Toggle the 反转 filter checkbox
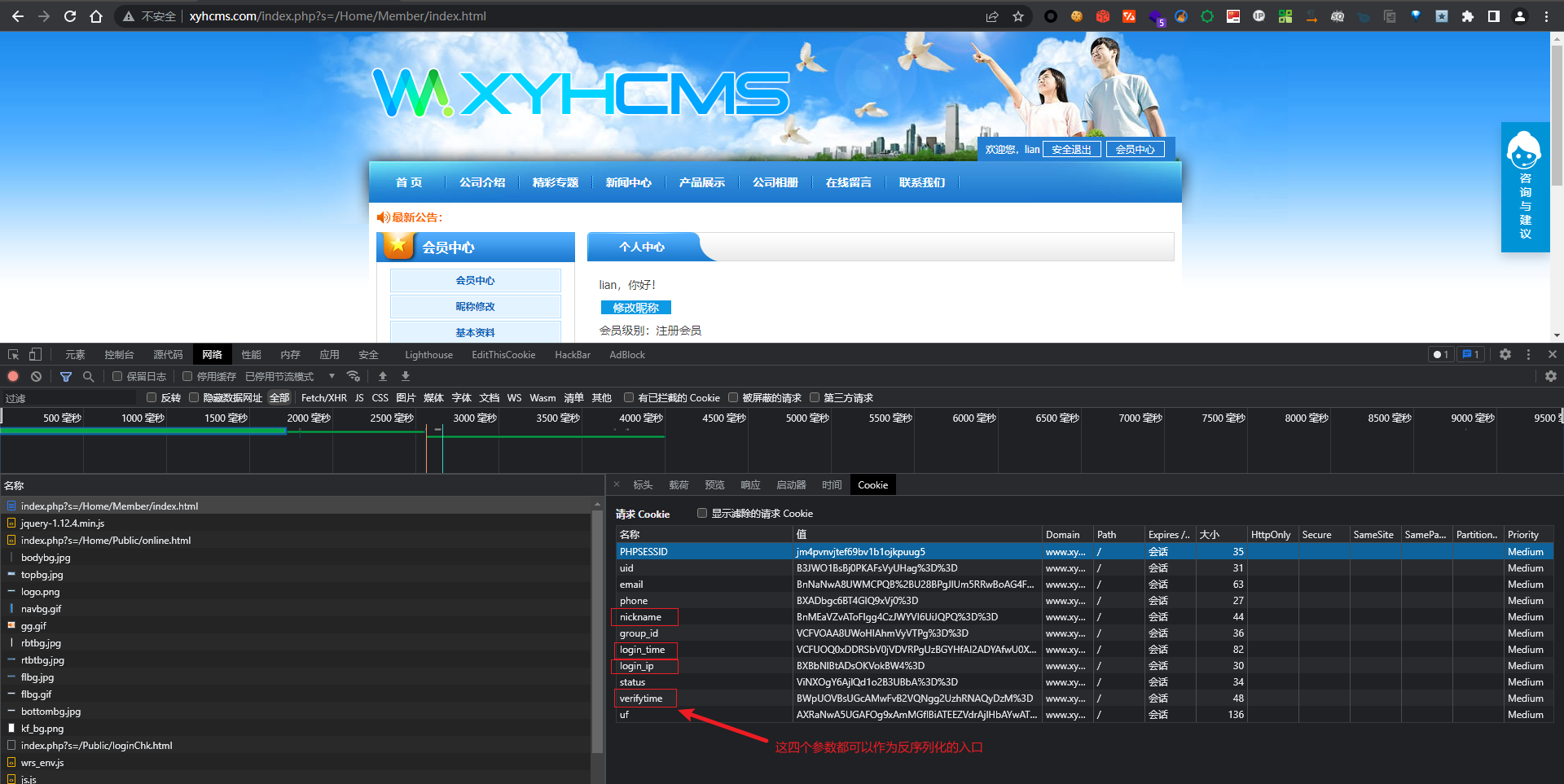1564x784 pixels. [x=152, y=397]
